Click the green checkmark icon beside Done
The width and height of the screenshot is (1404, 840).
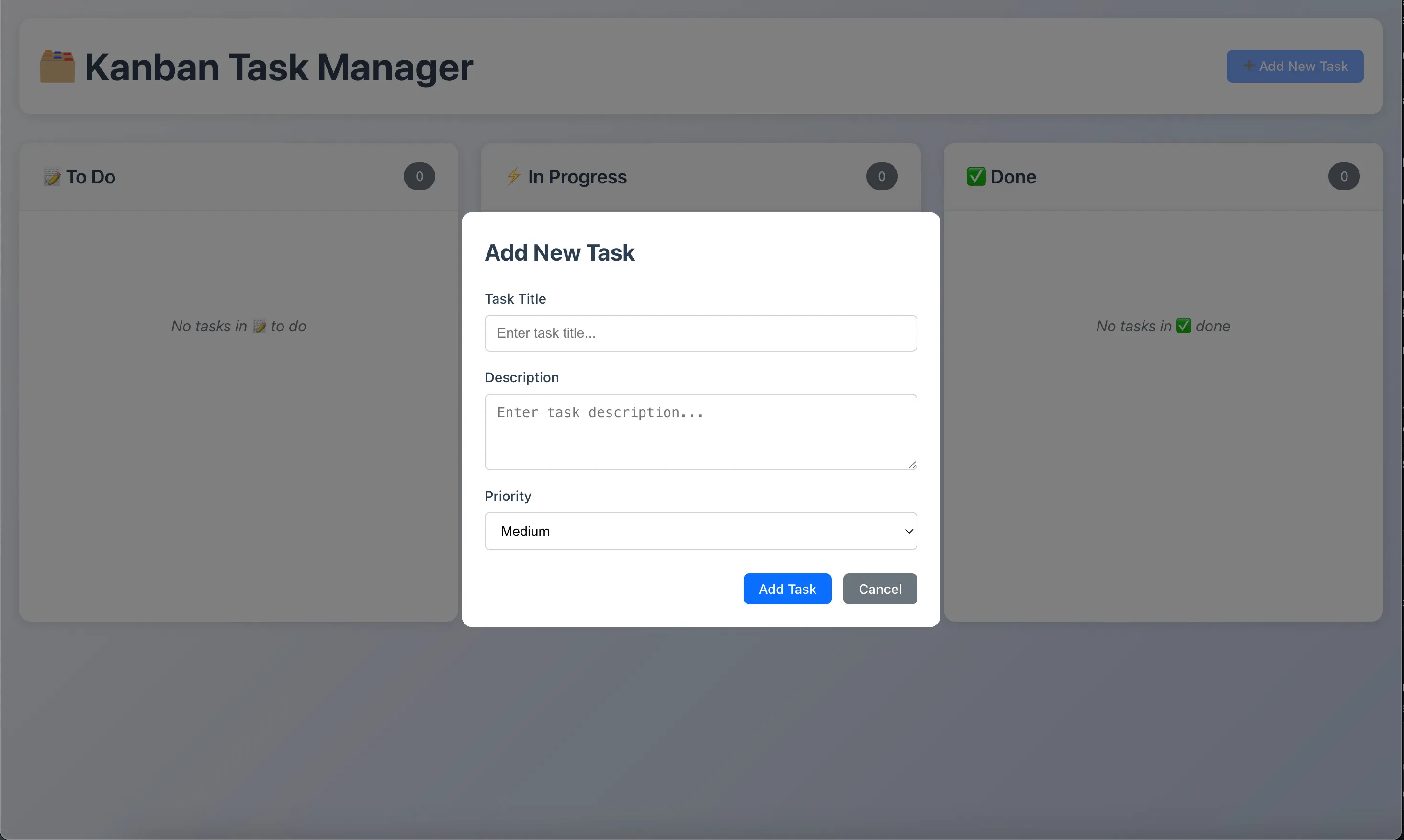(975, 176)
